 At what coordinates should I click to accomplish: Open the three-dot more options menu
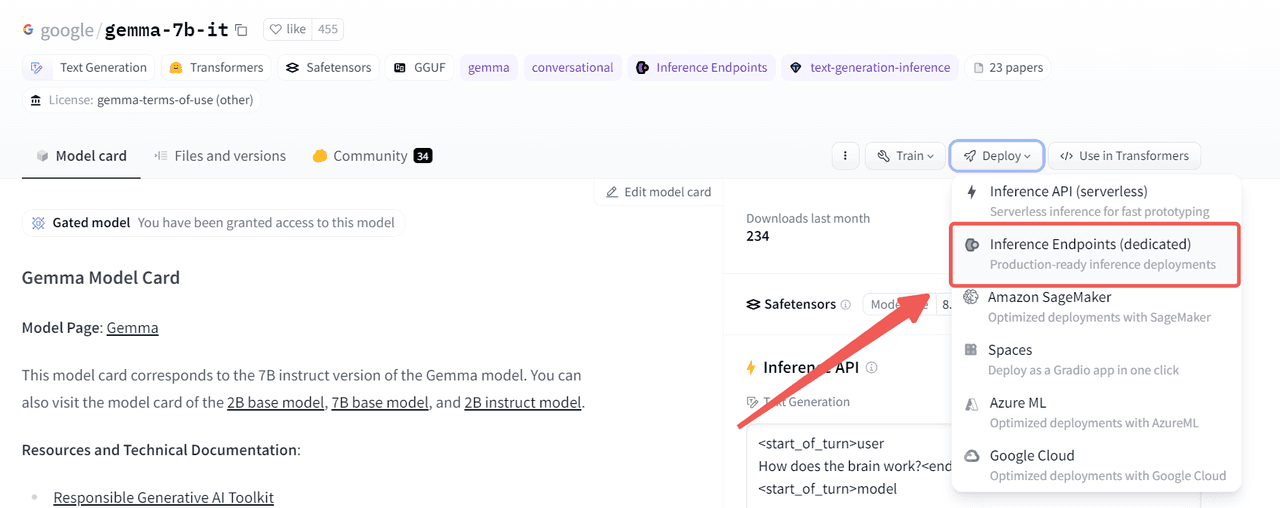(x=845, y=156)
